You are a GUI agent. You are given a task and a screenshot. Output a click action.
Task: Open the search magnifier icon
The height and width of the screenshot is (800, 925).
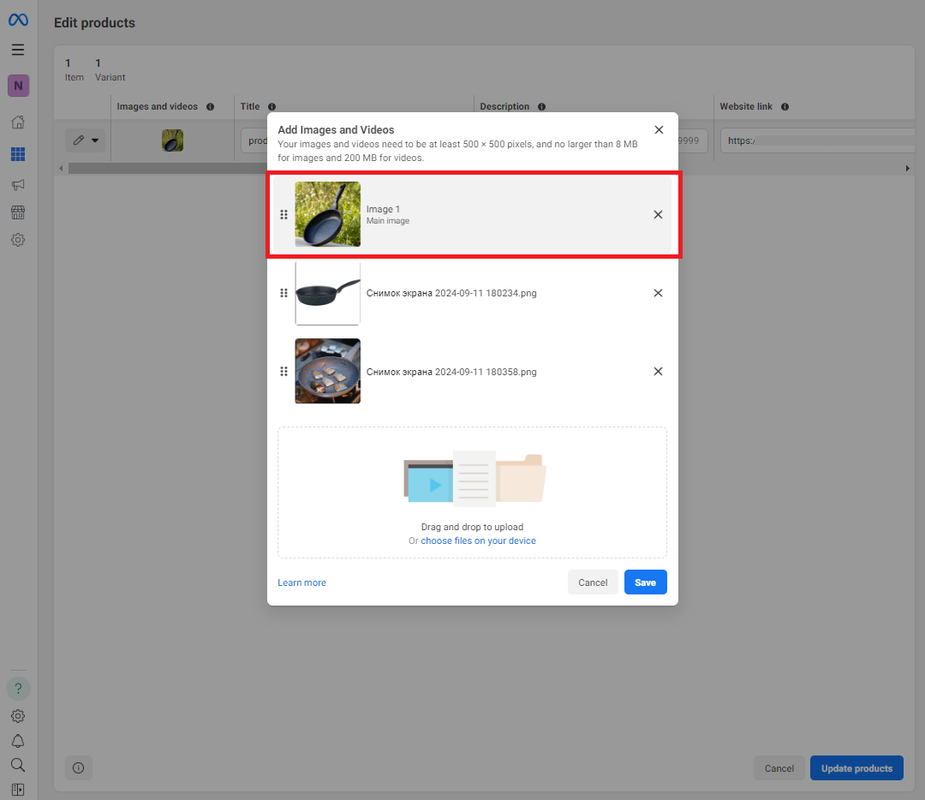point(18,765)
